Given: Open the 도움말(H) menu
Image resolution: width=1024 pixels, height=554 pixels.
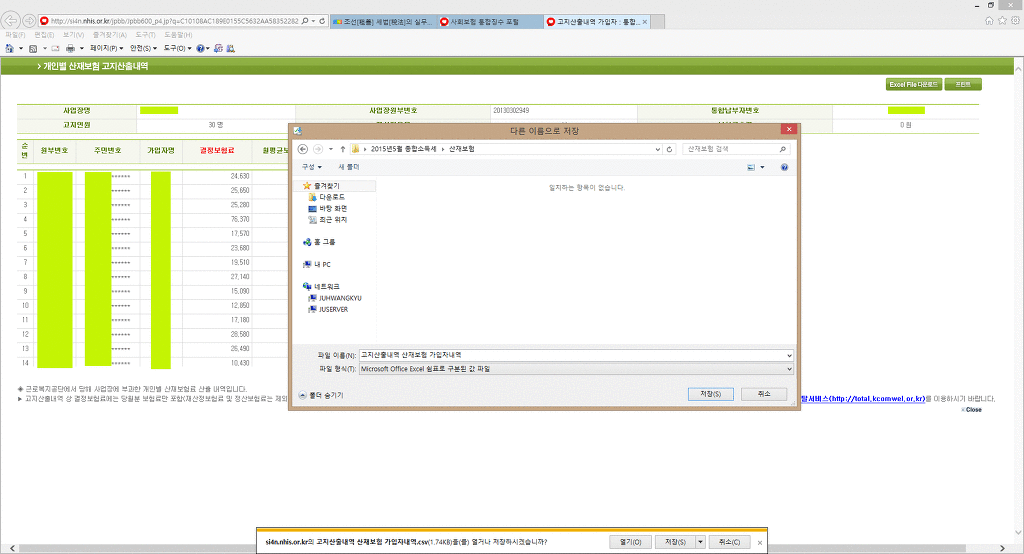Looking at the screenshot, I should [178, 35].
